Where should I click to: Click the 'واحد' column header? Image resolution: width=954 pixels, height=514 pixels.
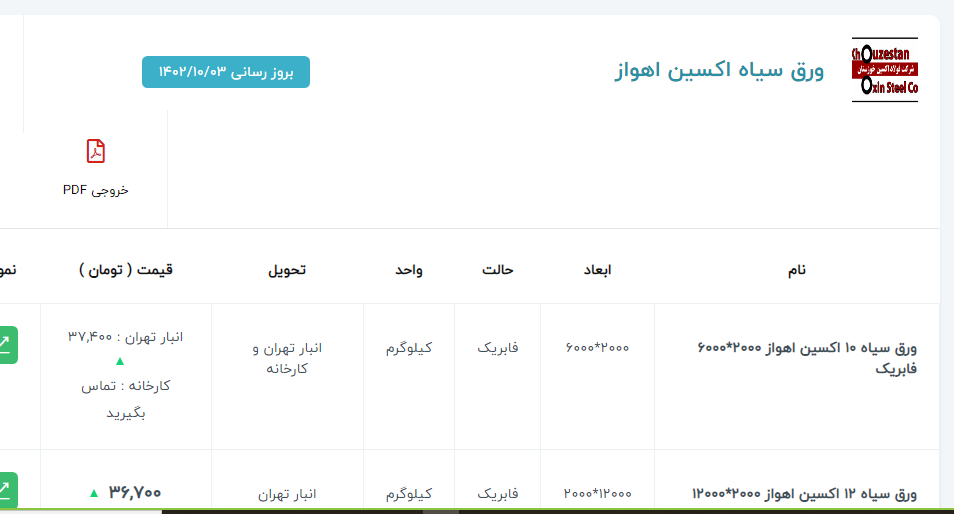(408, 270)
